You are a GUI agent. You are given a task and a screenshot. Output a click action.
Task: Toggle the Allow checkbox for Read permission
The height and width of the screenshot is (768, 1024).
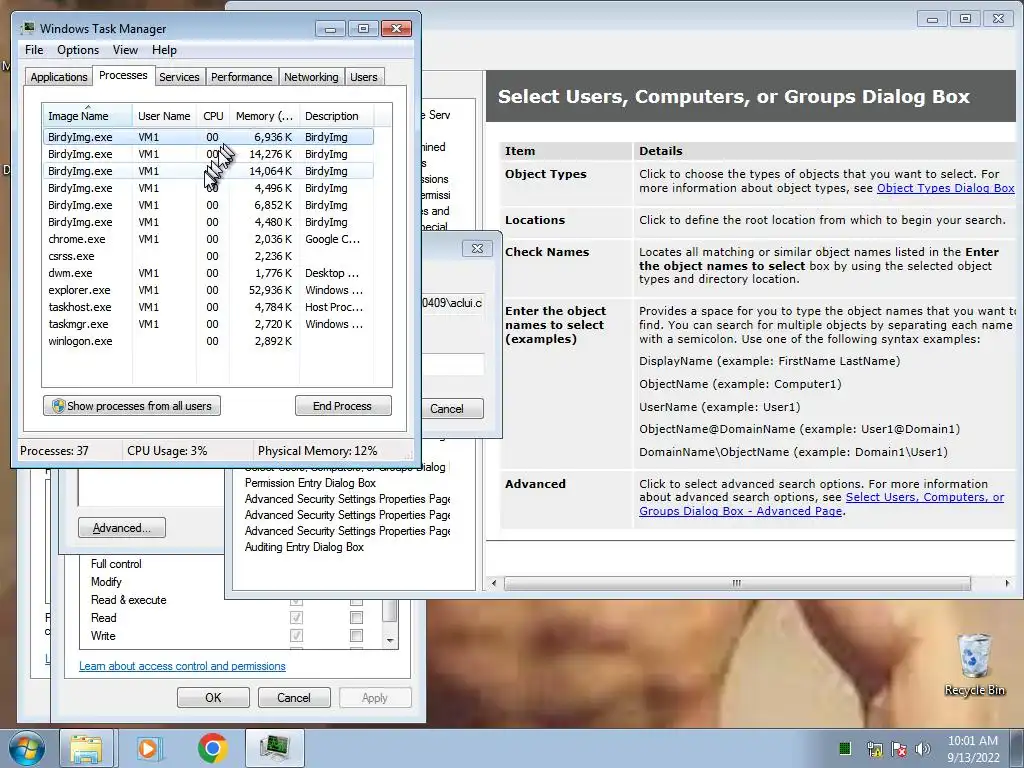296,617
